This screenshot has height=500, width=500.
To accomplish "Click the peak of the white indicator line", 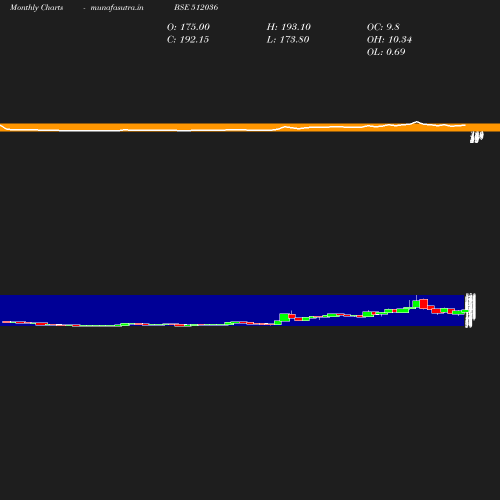I will coord(417,122).
